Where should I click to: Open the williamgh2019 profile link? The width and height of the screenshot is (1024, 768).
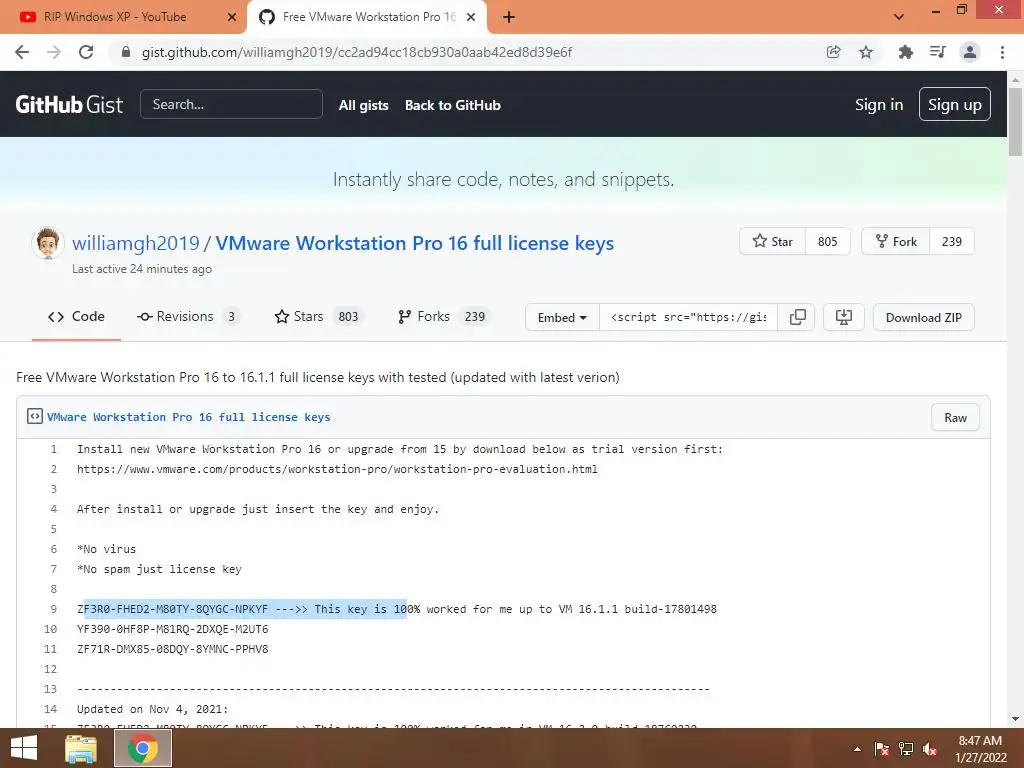pos(136,243)
